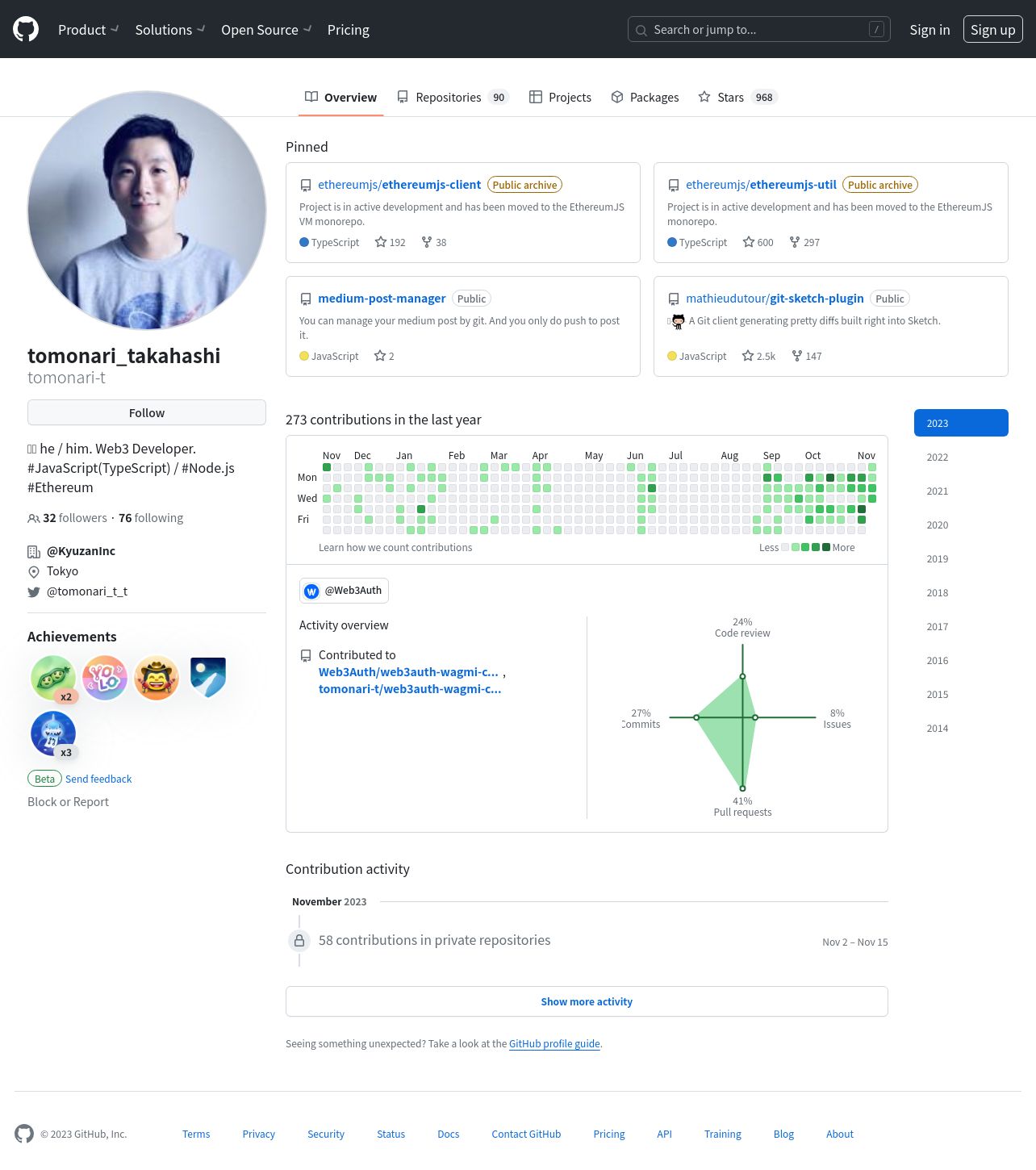
Task: Expand the Solutions menu
Action: tap(169, 30)
